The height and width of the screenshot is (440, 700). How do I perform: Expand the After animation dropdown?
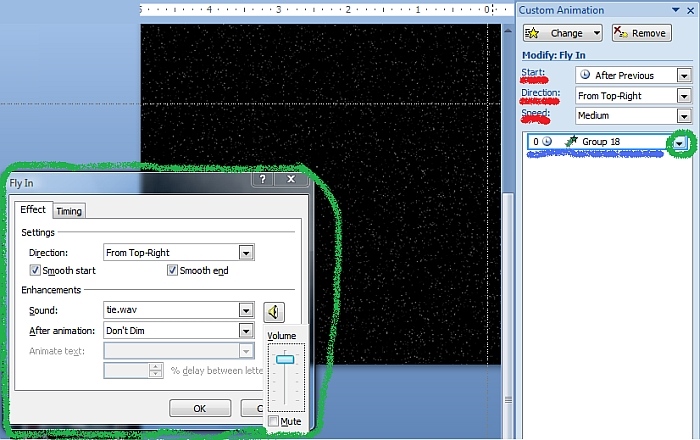click(x=246, y=330)
